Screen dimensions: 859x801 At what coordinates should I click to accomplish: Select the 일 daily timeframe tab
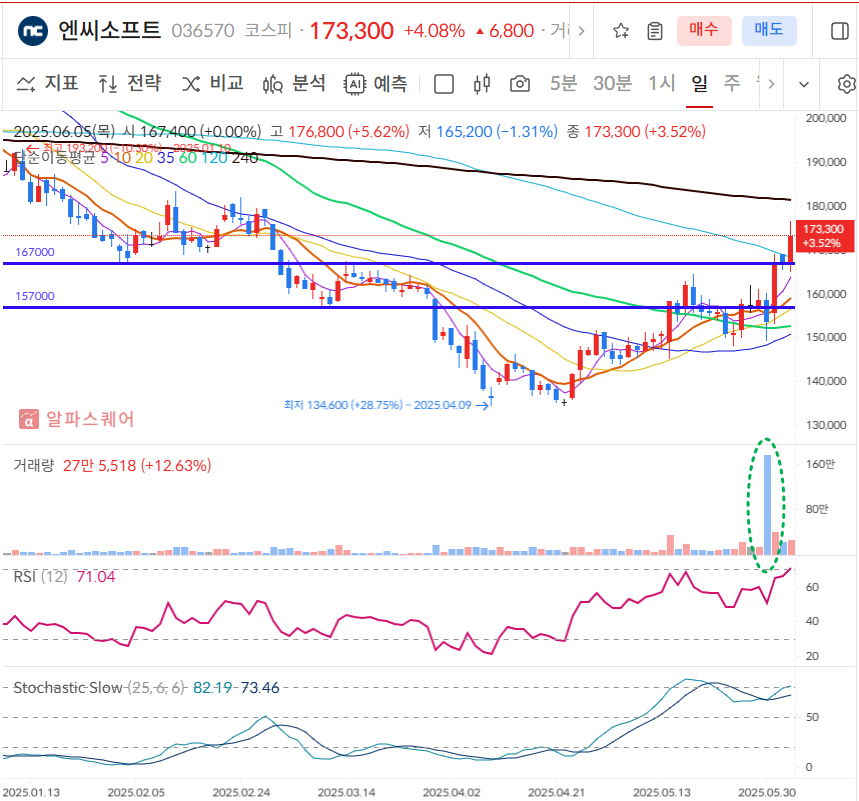point(700,83)
